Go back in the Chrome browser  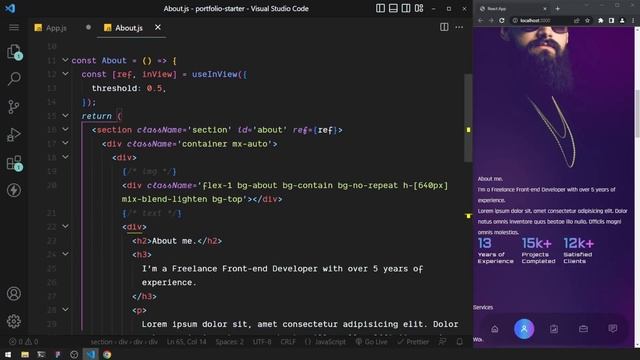tap(481, 20)
